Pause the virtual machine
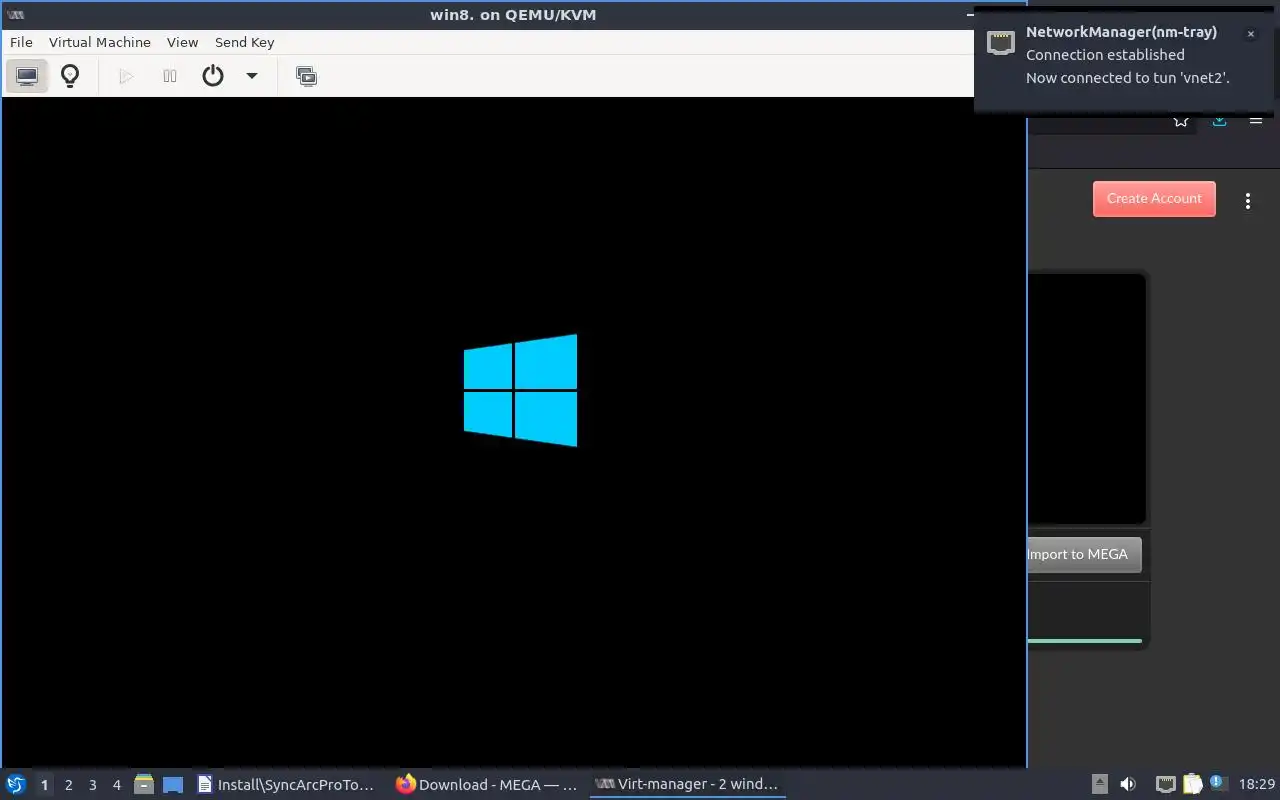1280x800 pixels. 170,76
